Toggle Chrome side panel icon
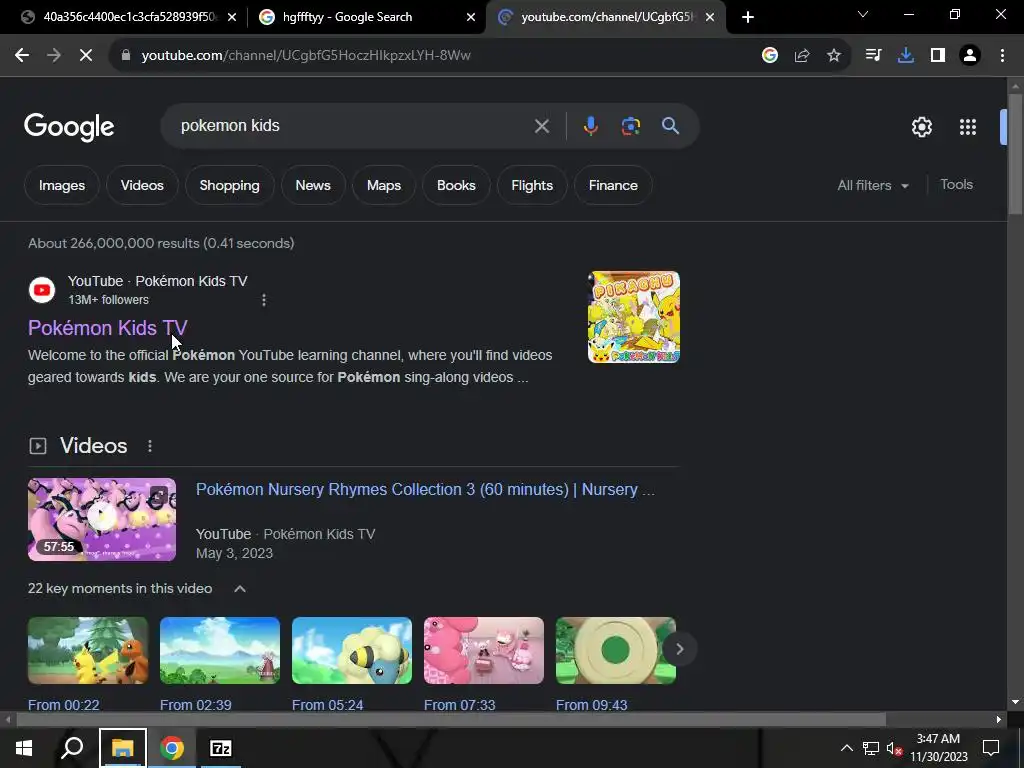 938,56
